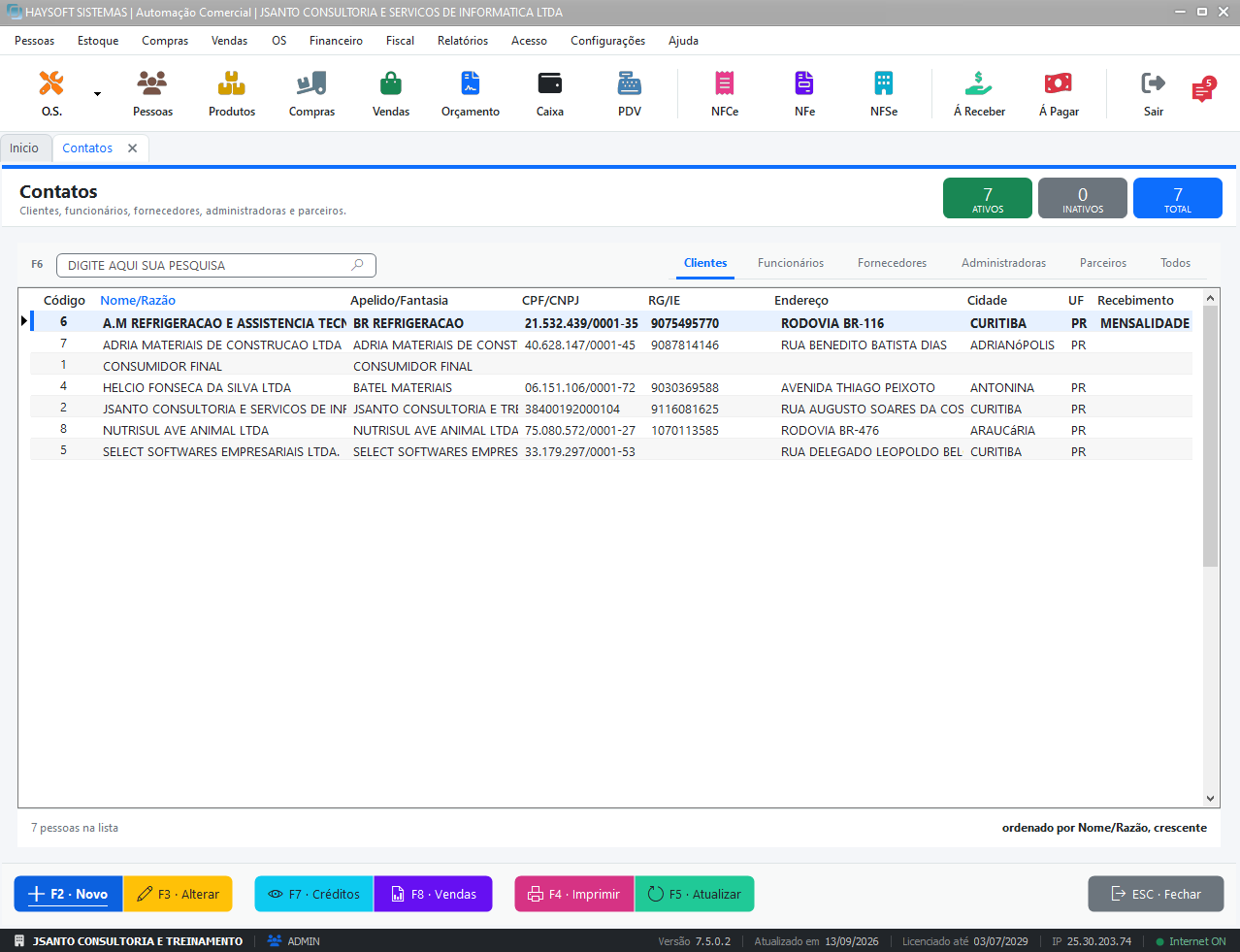The image size is (1240, 952).
Task: Open the NFe document icon
Action: (x=804, y=93)
